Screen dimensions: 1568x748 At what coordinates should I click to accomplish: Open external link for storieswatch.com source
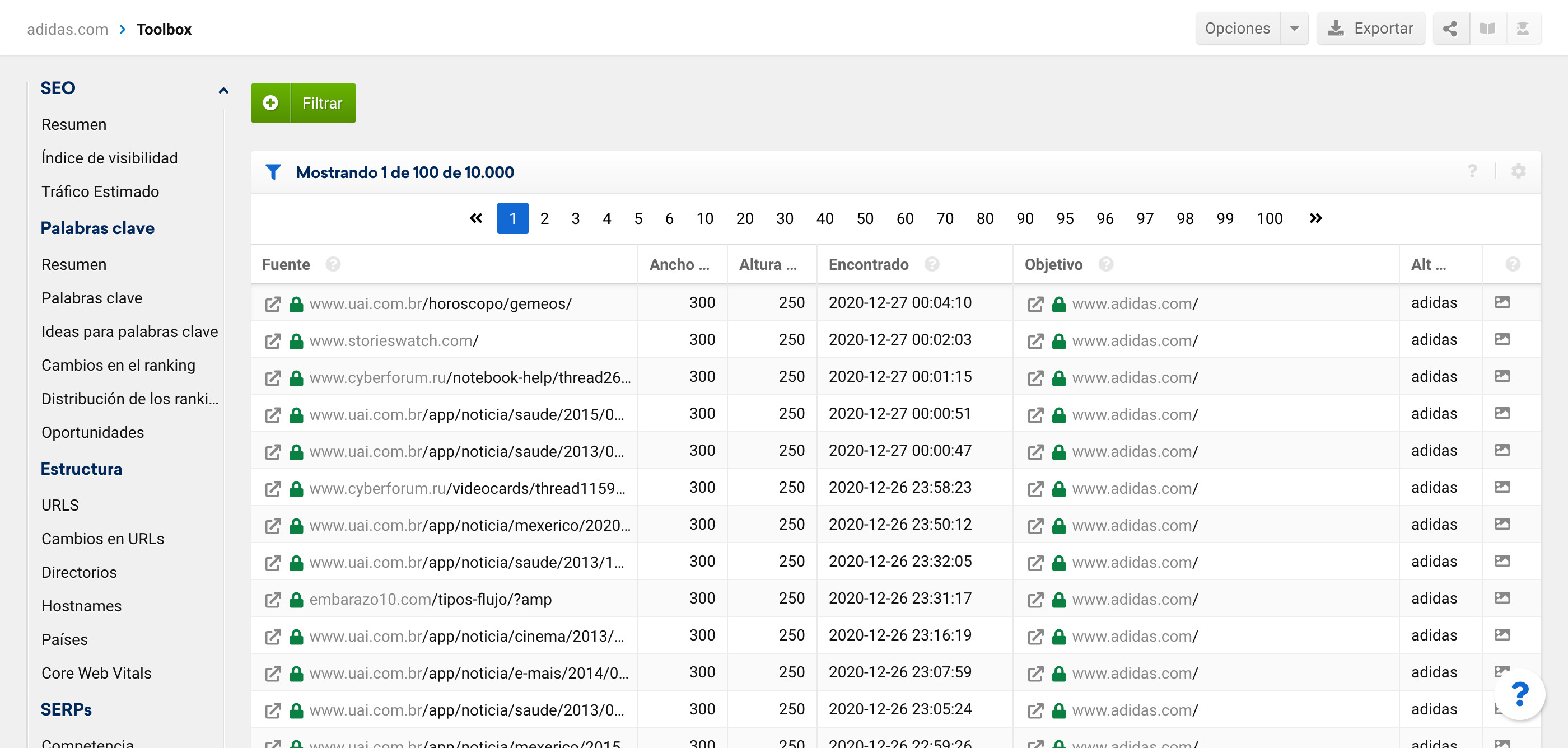pos(273,341)
